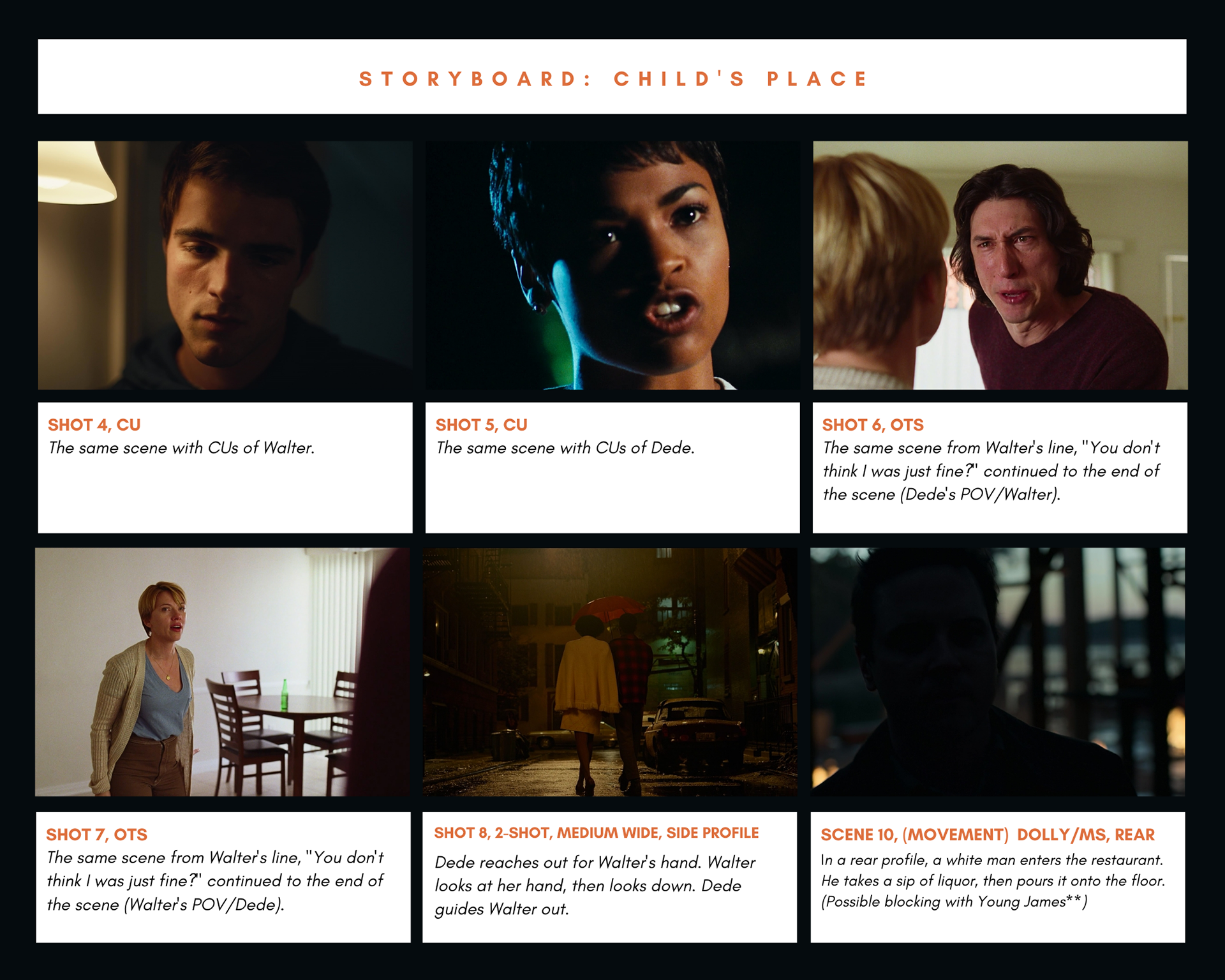Select the Scene 10 silhouette thumbnail

[998, 672]
